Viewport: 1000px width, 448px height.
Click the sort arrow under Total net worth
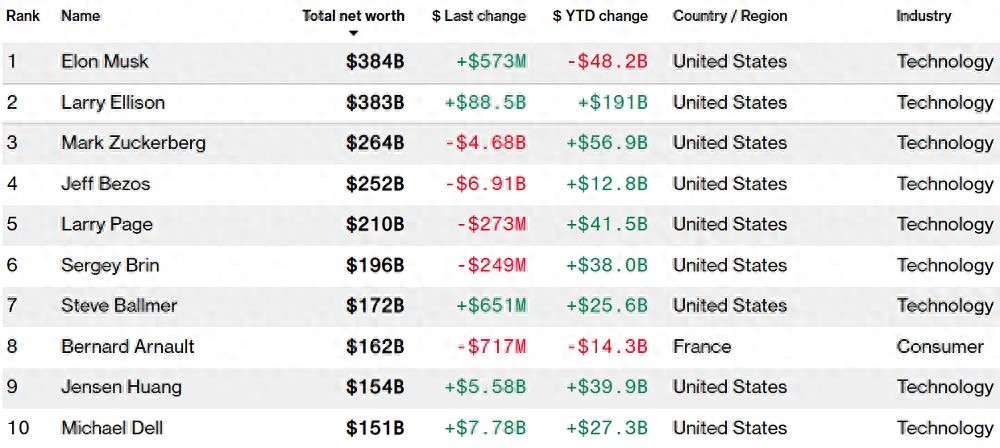point(353,33)
